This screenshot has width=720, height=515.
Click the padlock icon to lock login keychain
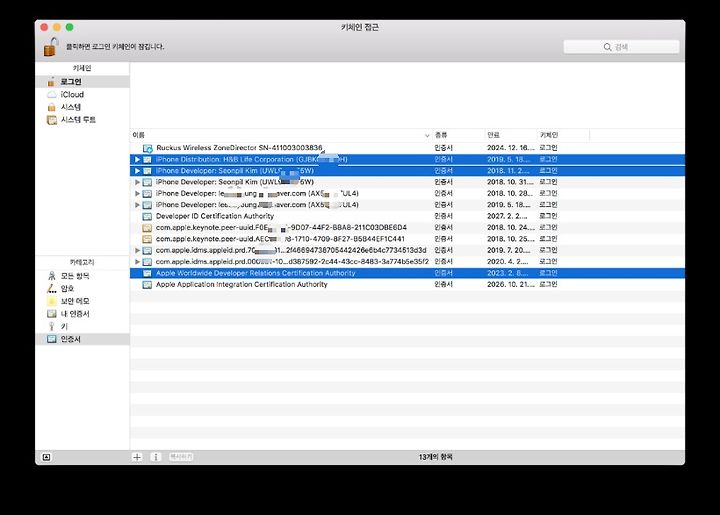(51, 47)
